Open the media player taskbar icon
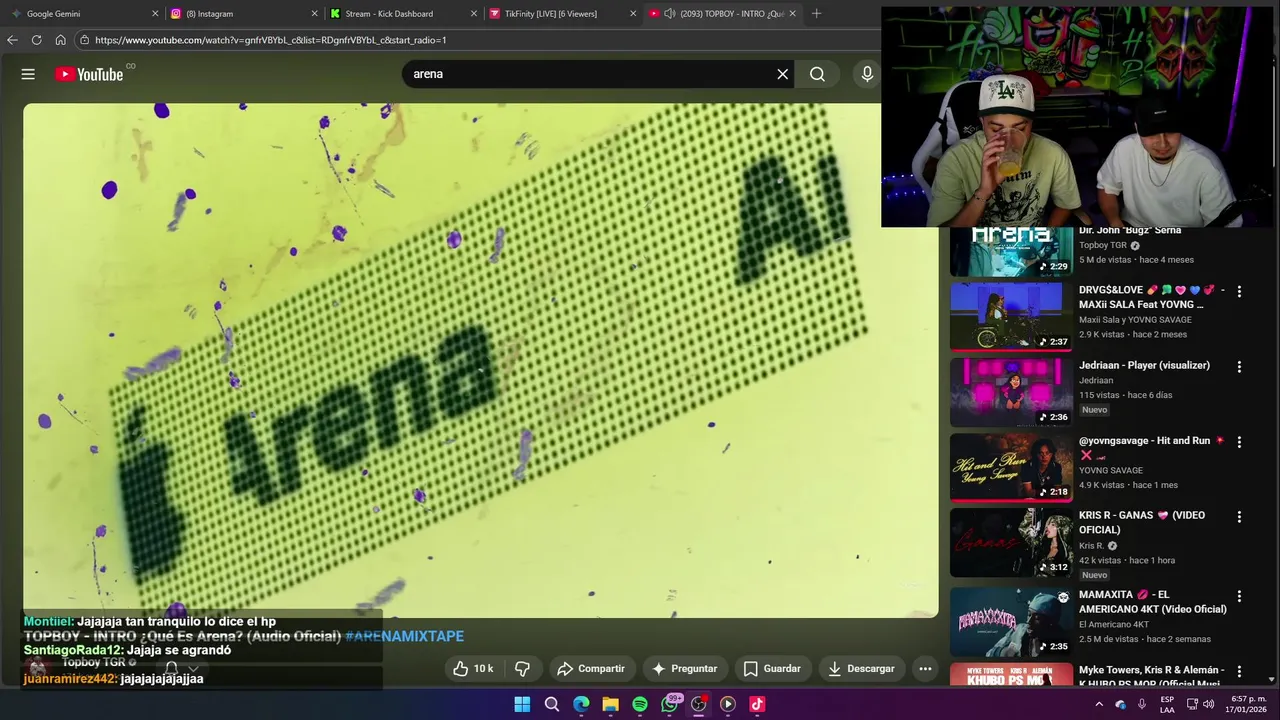The height and width of the screenshot is (720, 1280). (728, 704)
